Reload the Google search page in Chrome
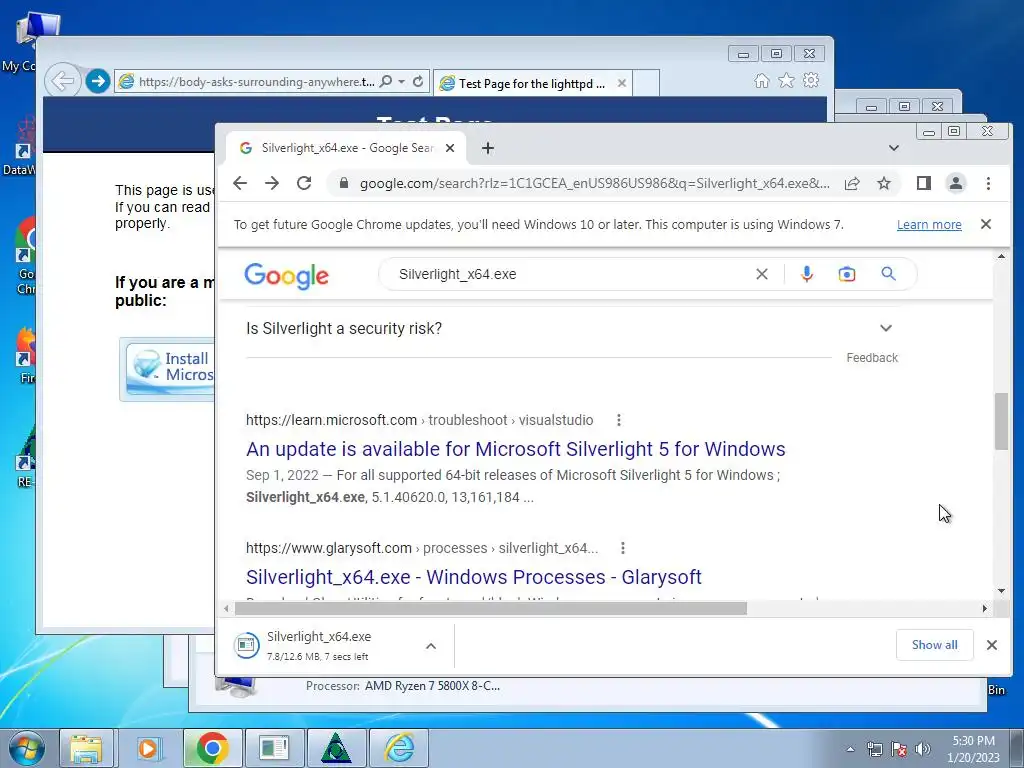This screenshot has width=1024, height=768. pyautogui.click(x=304, y=184)
